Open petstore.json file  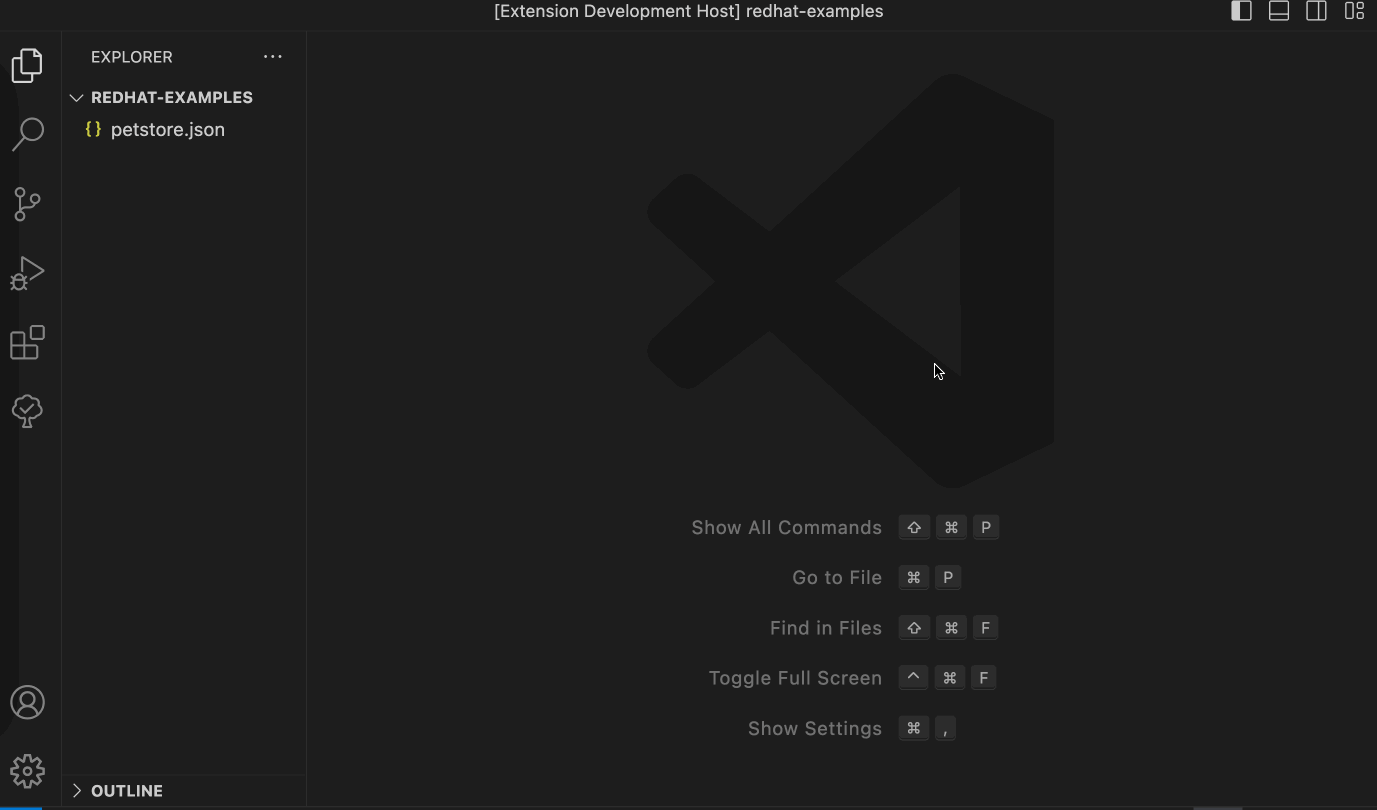[x=167, y=130]
